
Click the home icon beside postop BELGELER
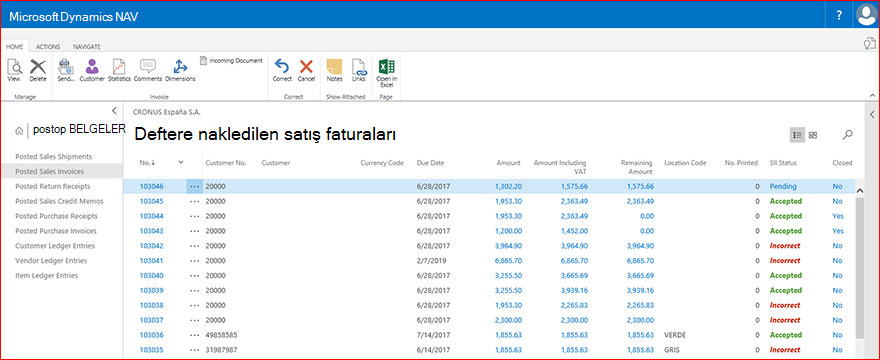(x=20, y=130)
